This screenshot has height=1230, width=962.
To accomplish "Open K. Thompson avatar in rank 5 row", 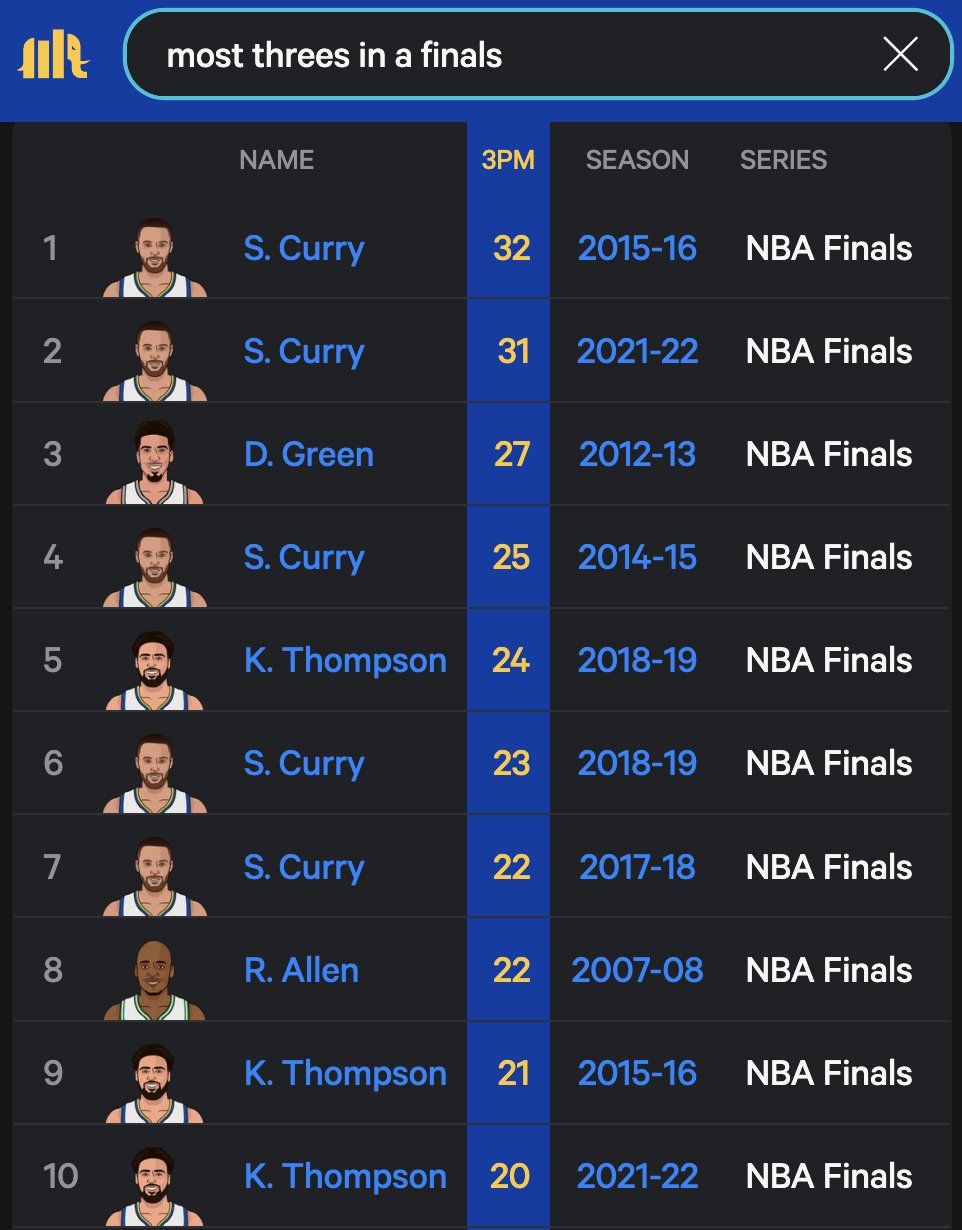I will coord(154,669).
